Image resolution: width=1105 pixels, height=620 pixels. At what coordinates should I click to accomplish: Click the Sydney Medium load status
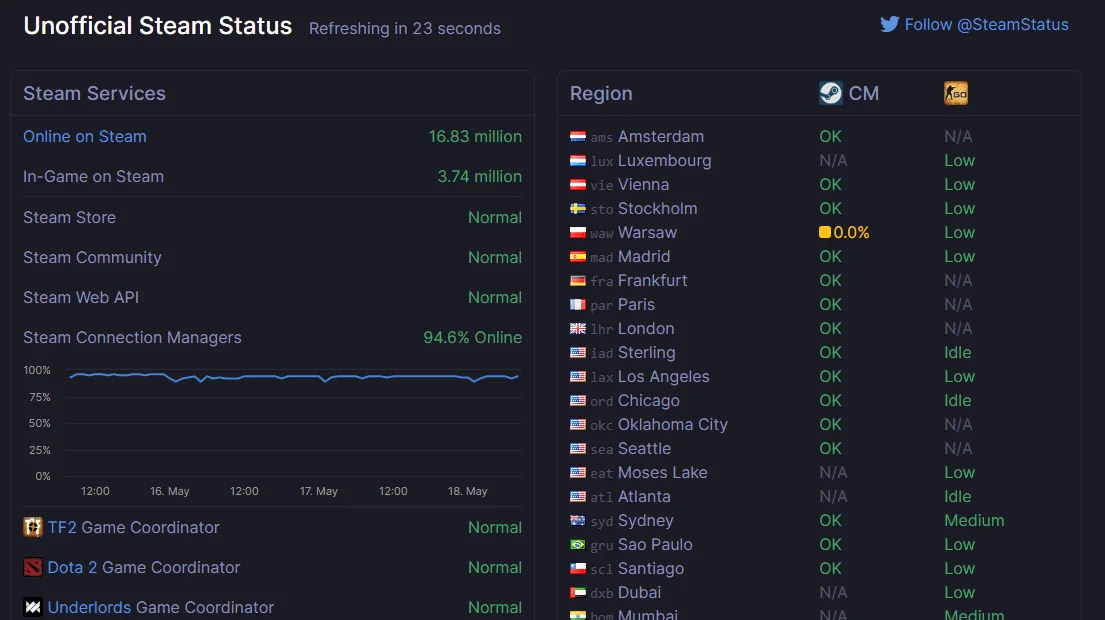tap(974, 521)
